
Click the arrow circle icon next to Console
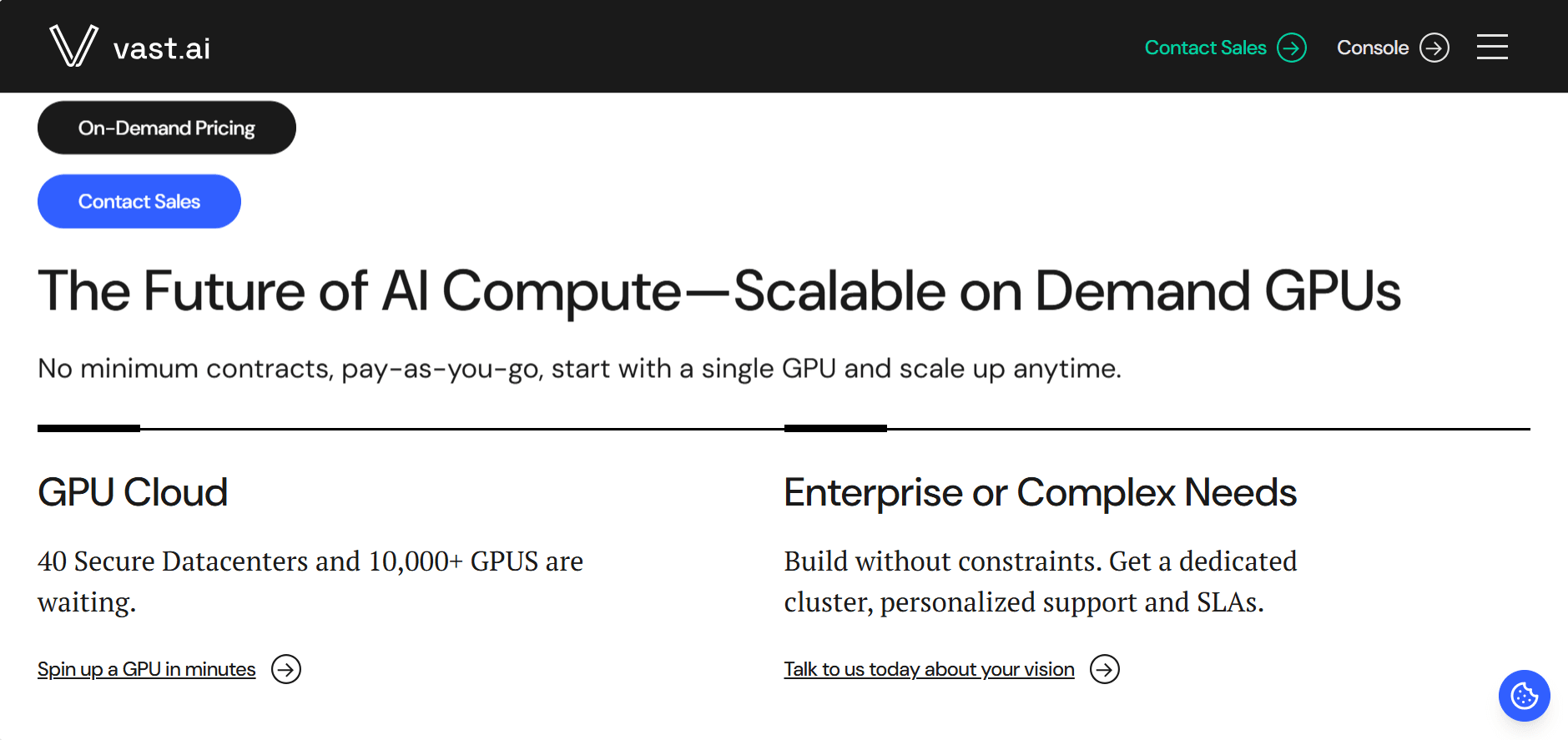click(x=1434, y=48)
